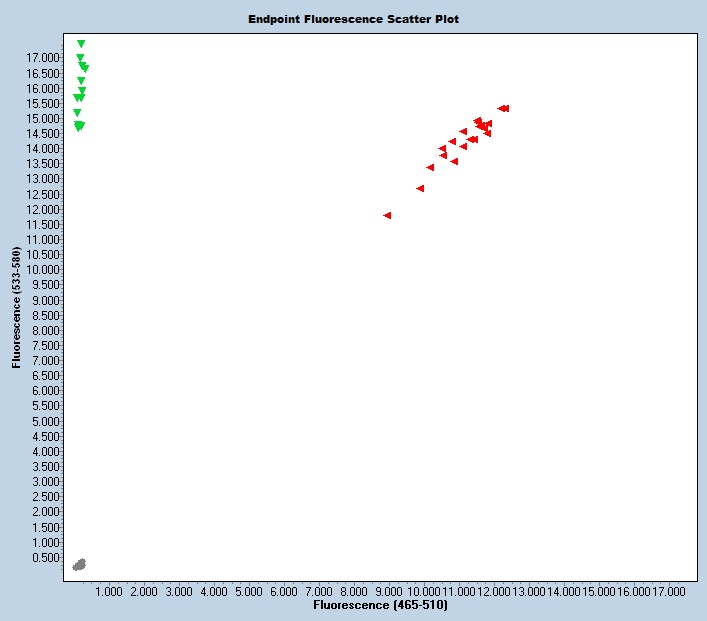Select the topmost green triangle marker
The image size is (707, 621).
point(81,44)
